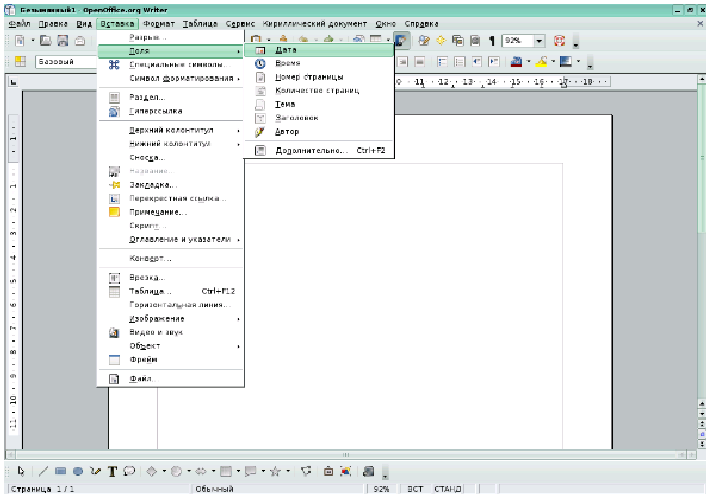Choose Примечание... menu entry

tap(171, 212)
